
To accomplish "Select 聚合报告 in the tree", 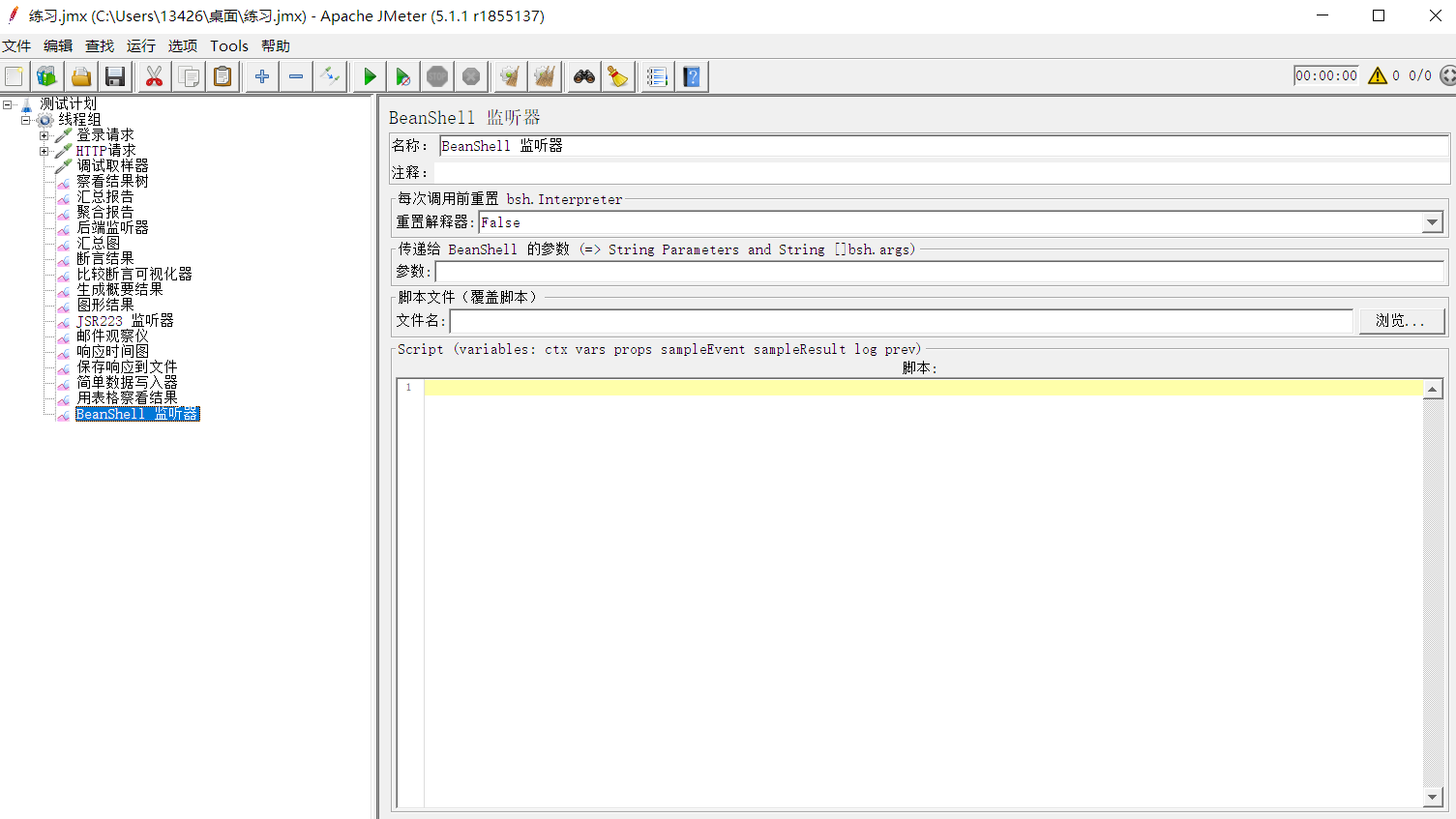I will pyautogui.click(x=105, y=213).
